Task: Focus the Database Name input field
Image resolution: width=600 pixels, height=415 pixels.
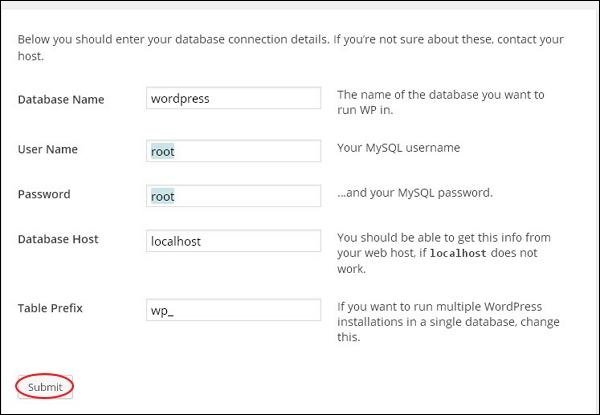Action: pyautogui.click(x=233, y=99)
